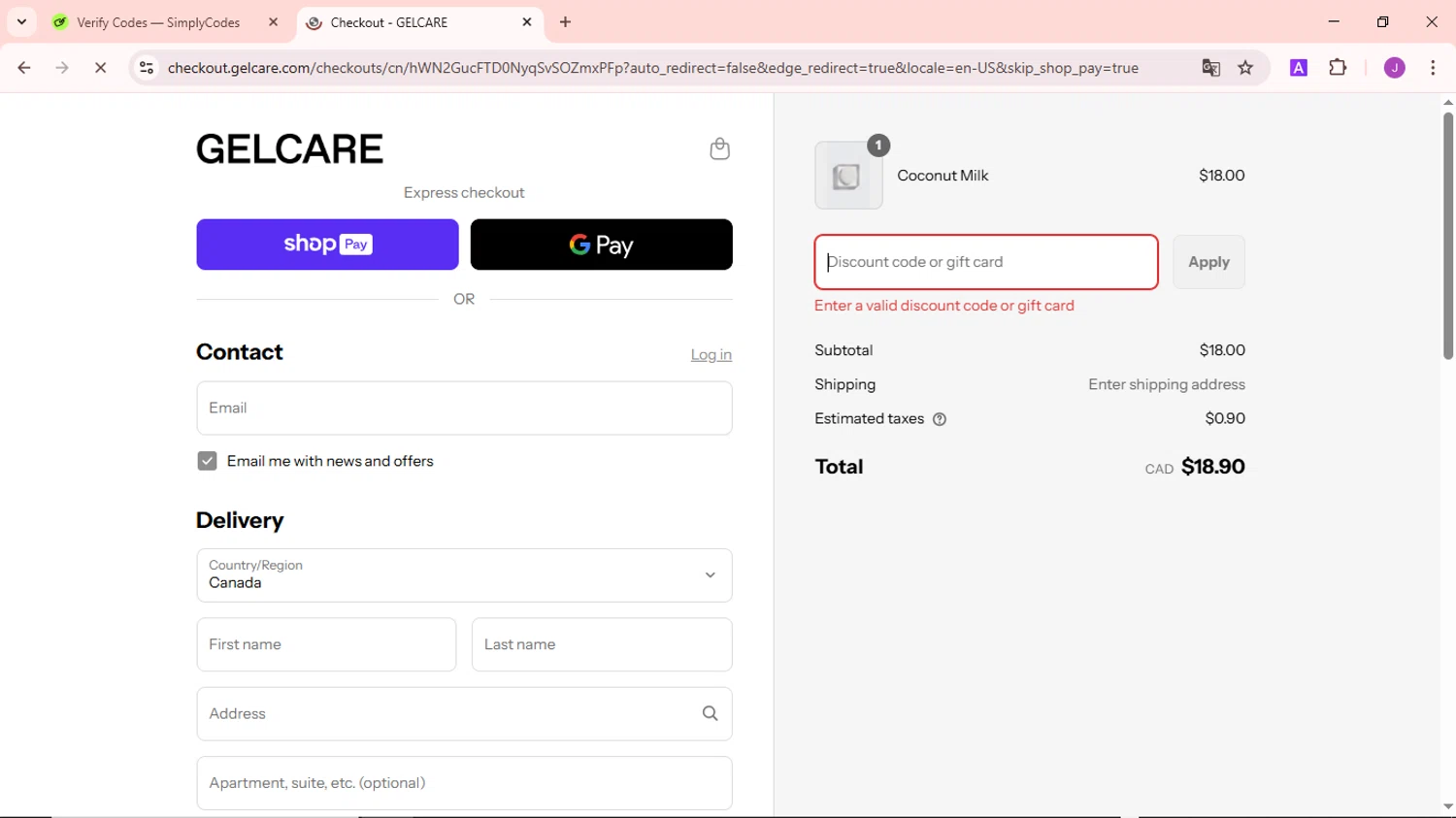Open the Chrome profile avatar J

(1394, 68)
